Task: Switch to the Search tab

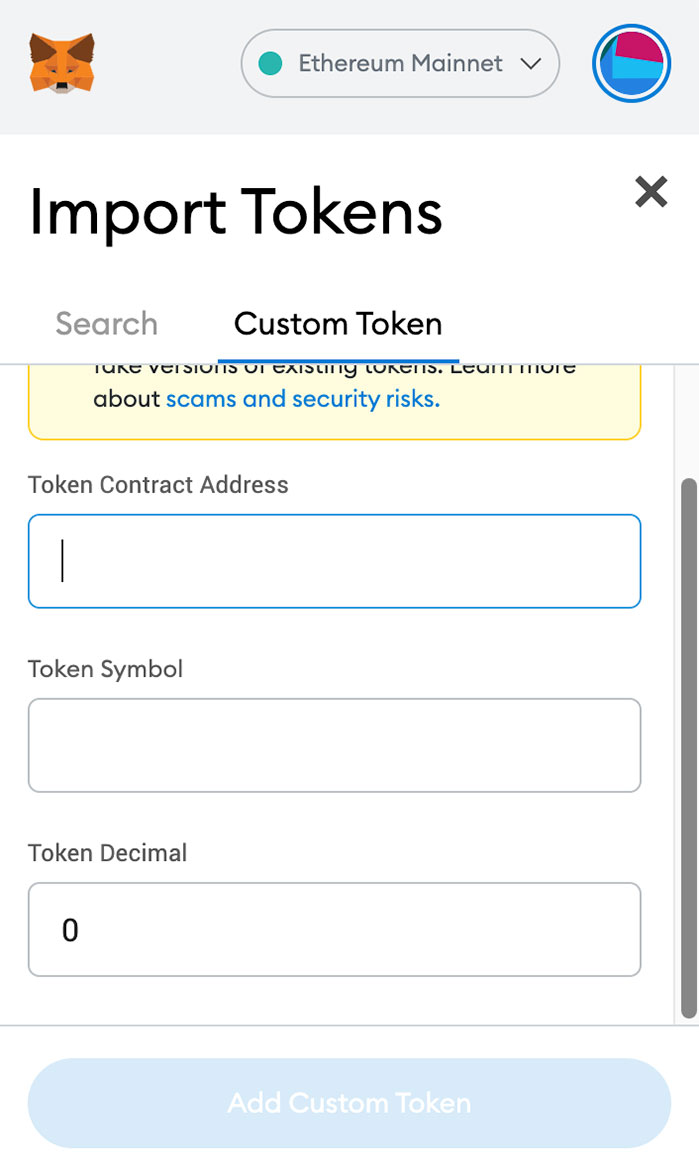Action: 106,324
